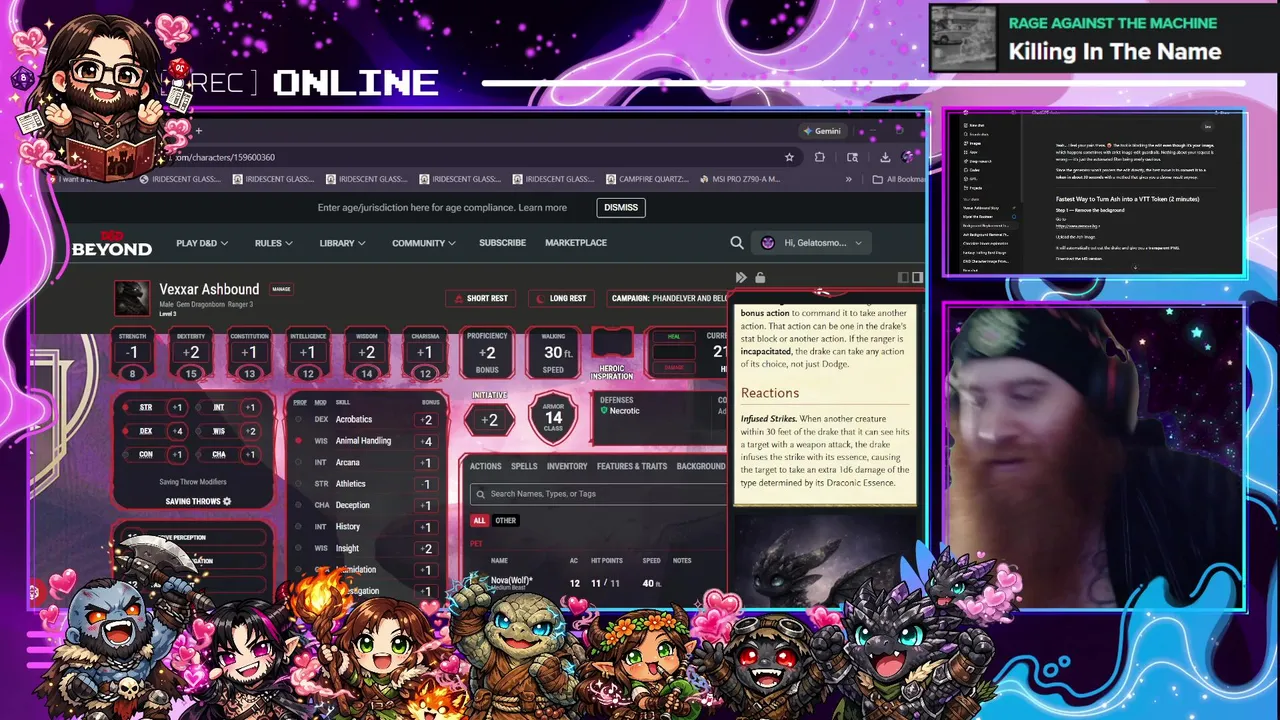Open browser downloads icon
This screenshot has height=720, width=1280.
[885, 157]
